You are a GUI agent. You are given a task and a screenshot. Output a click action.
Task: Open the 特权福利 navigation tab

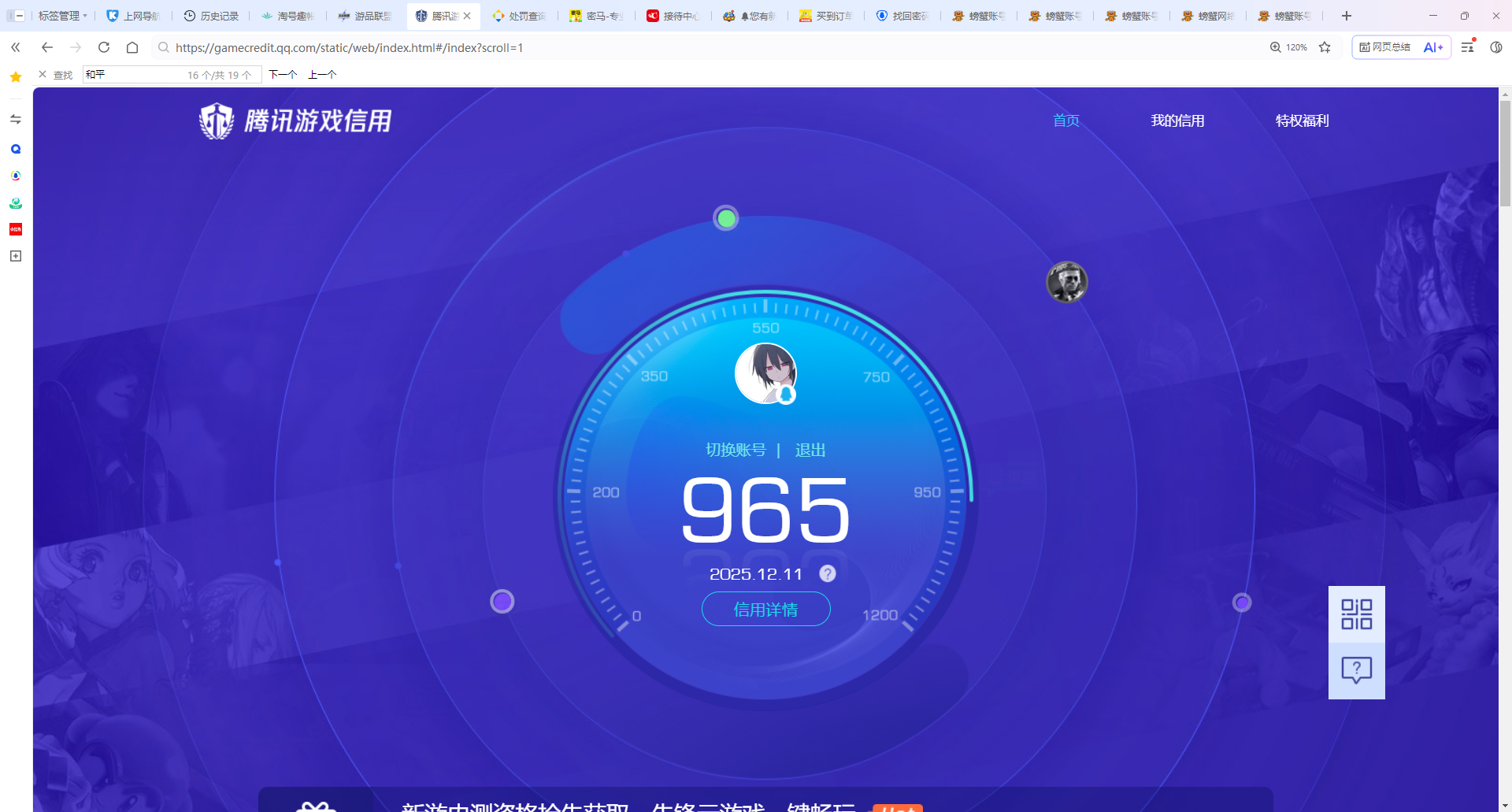click(1302, 121)
